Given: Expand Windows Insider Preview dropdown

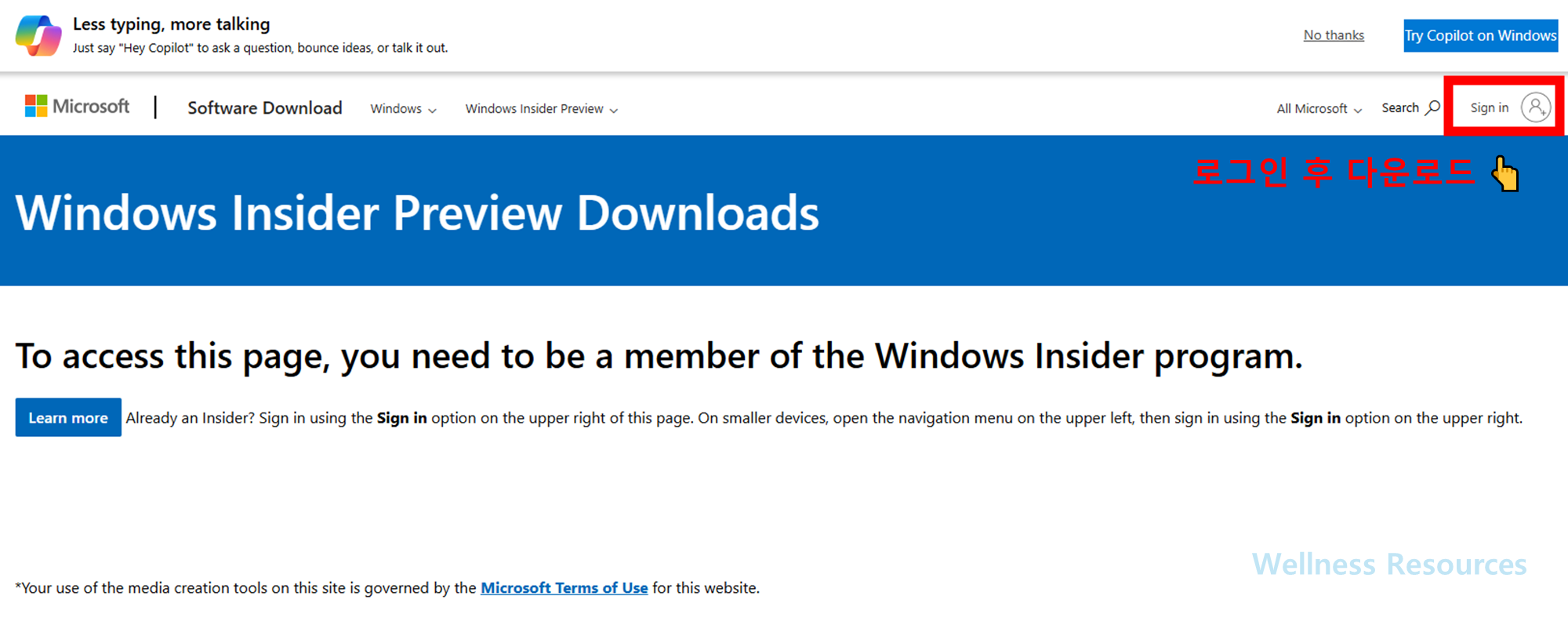Looking at the screenshot, I should (542, 109).
